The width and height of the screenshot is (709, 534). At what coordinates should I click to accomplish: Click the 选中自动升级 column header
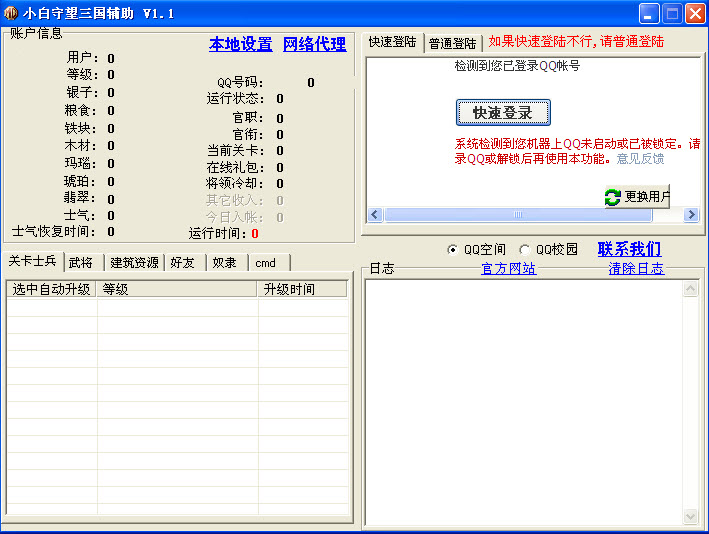coord(51,289)
